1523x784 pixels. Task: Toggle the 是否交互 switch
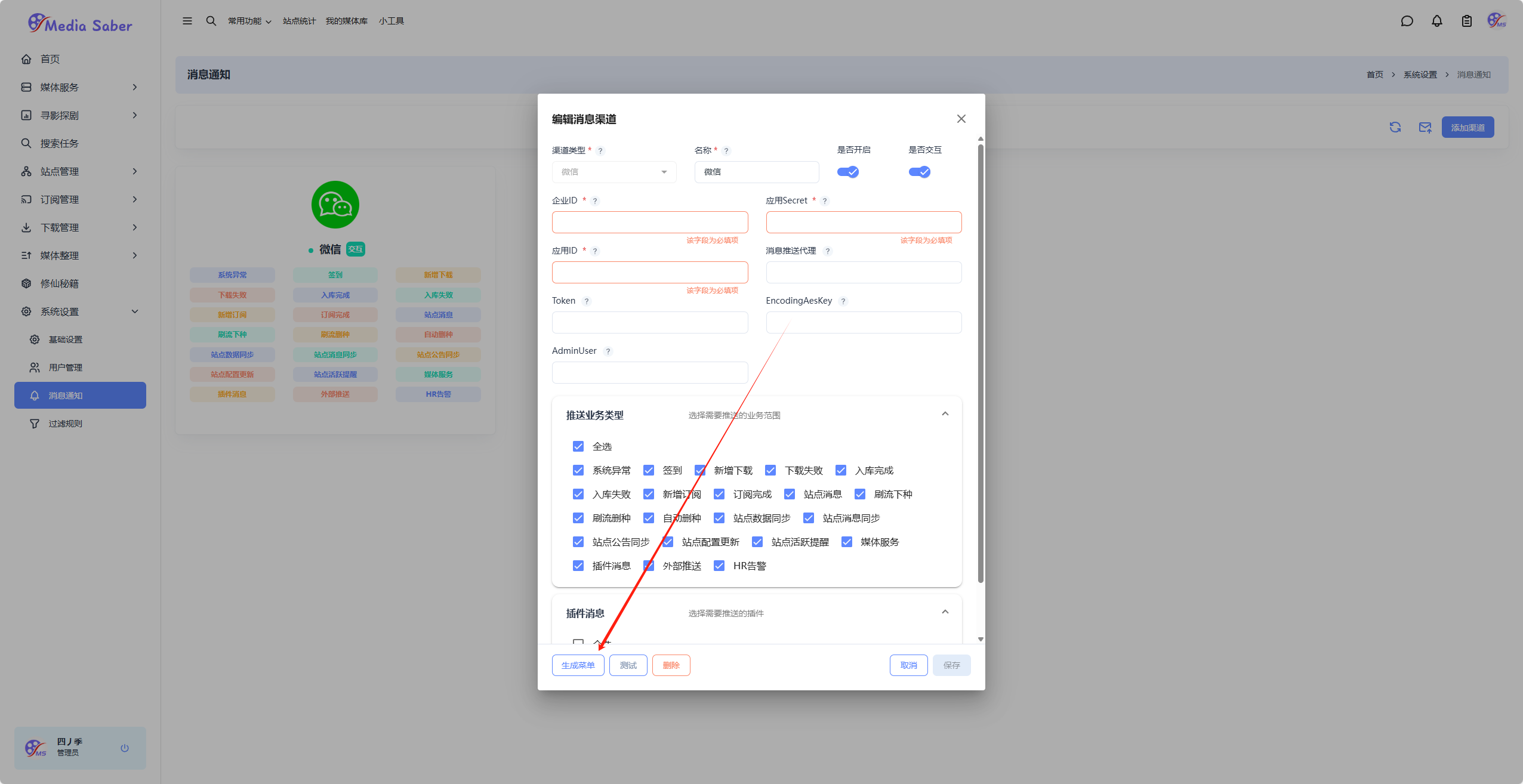919,172
